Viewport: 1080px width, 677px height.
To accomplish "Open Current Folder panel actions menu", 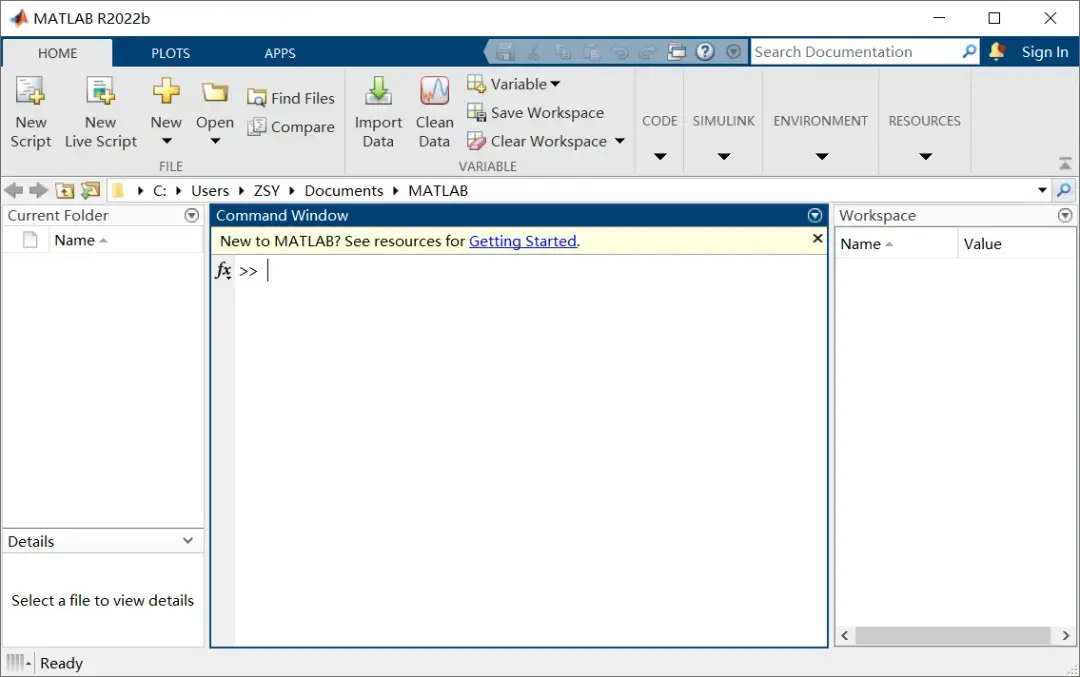I will [x=191, y=216].
